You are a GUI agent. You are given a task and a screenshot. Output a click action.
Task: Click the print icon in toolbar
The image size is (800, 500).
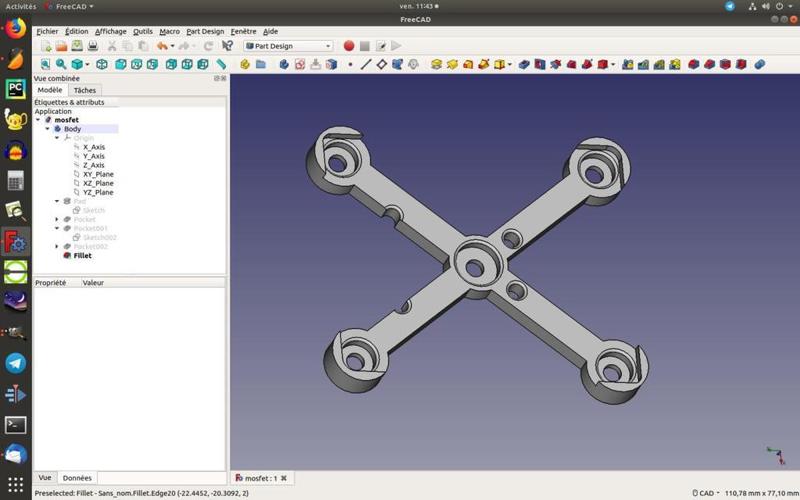pyautogui.click(x=93, y=46)
